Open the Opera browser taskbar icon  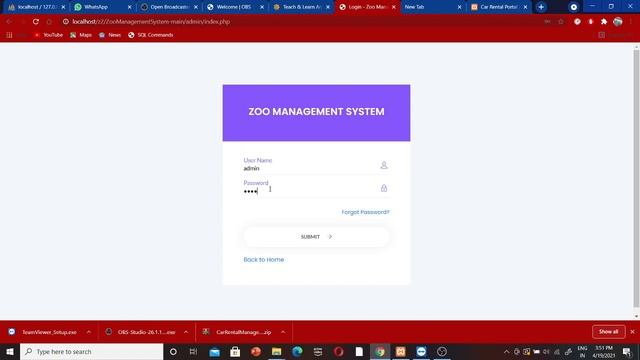click(338, 351)
